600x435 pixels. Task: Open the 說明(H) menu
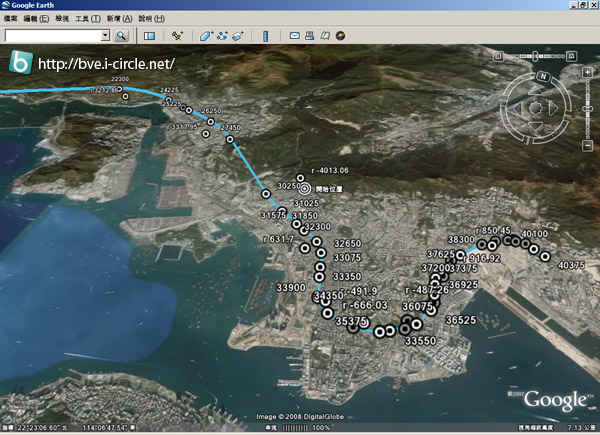152,19
